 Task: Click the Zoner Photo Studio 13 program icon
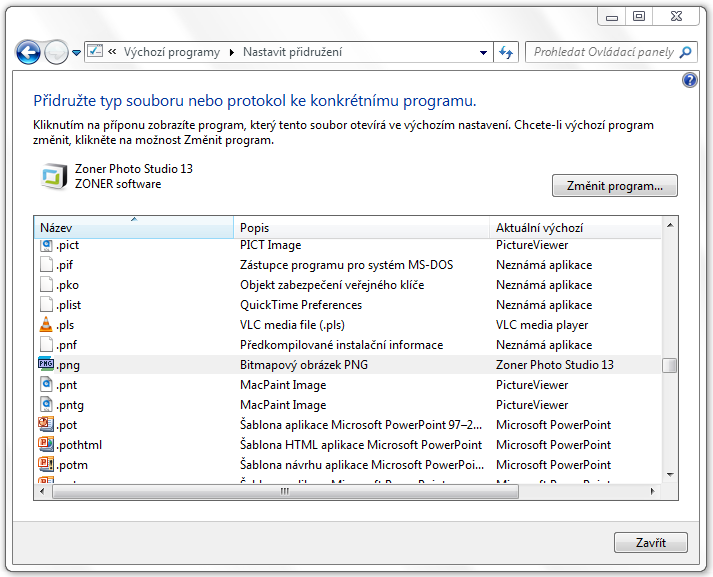pyautogui.click(x=54, y=176)
